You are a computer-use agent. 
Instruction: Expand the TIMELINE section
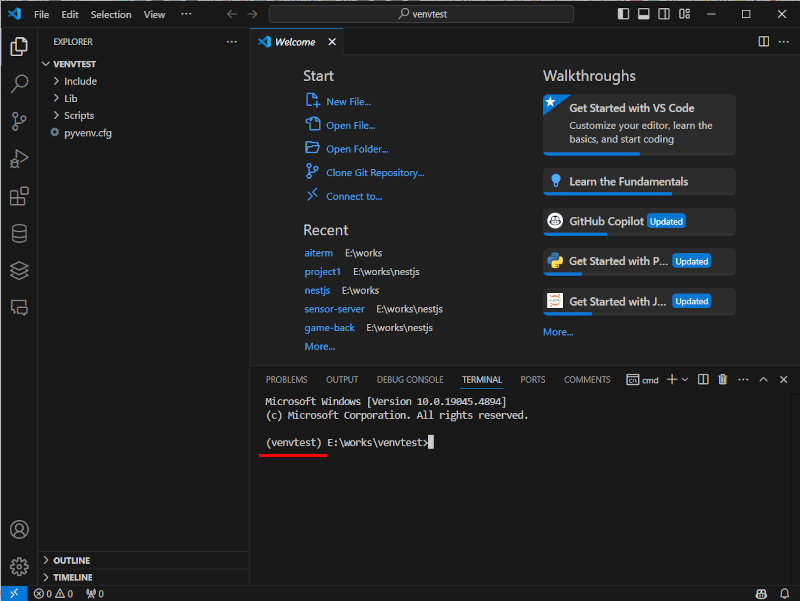tap(143, 577)
